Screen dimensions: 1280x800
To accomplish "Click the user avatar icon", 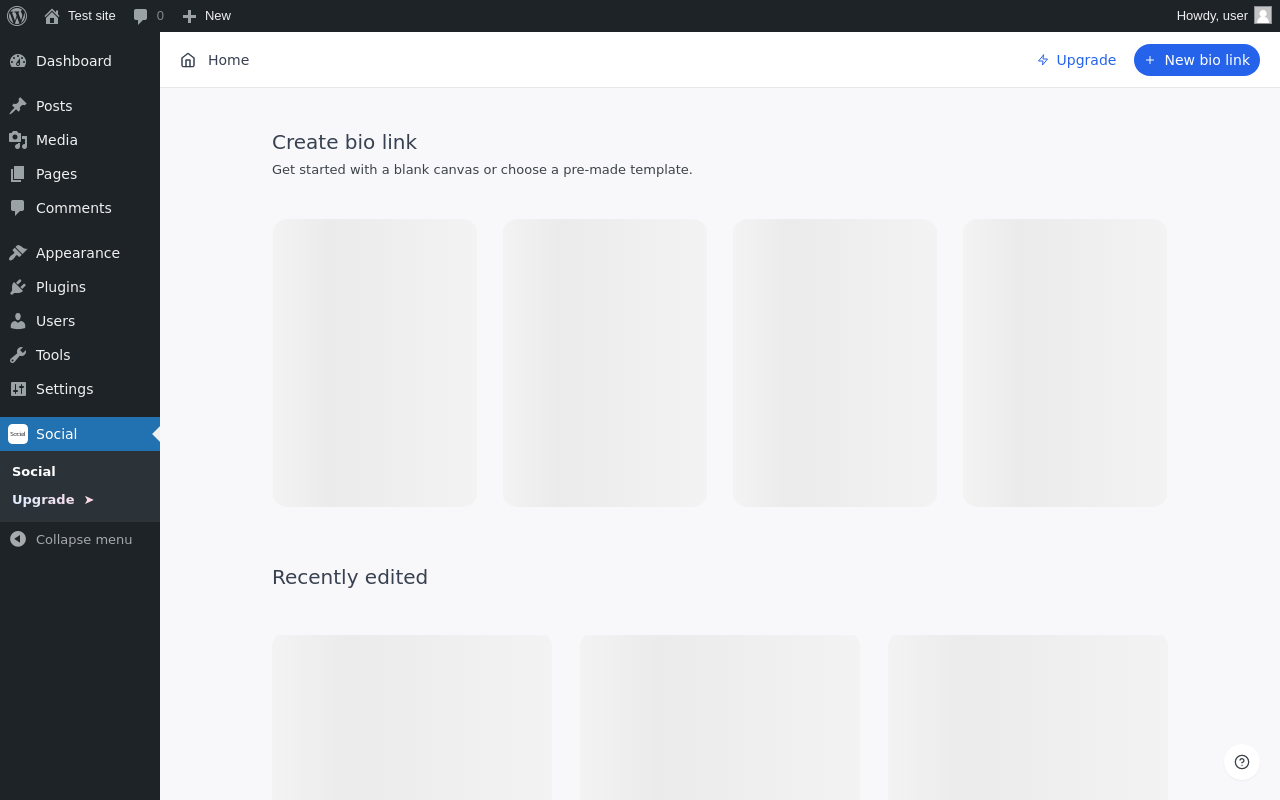I will 1263,15.
